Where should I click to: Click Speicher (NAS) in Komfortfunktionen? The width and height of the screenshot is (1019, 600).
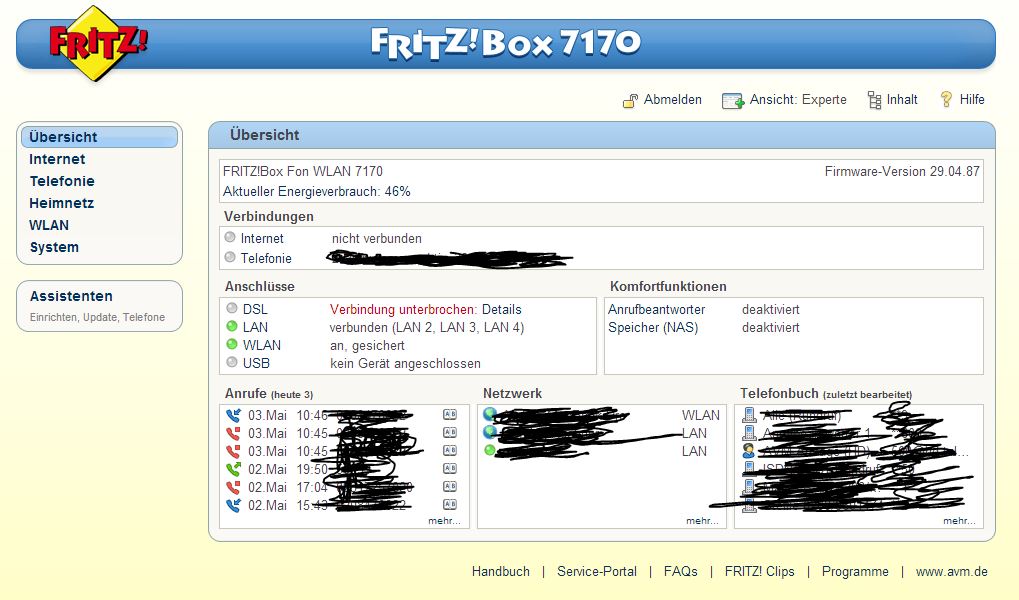pyautogui.click(x=653, y=328)
